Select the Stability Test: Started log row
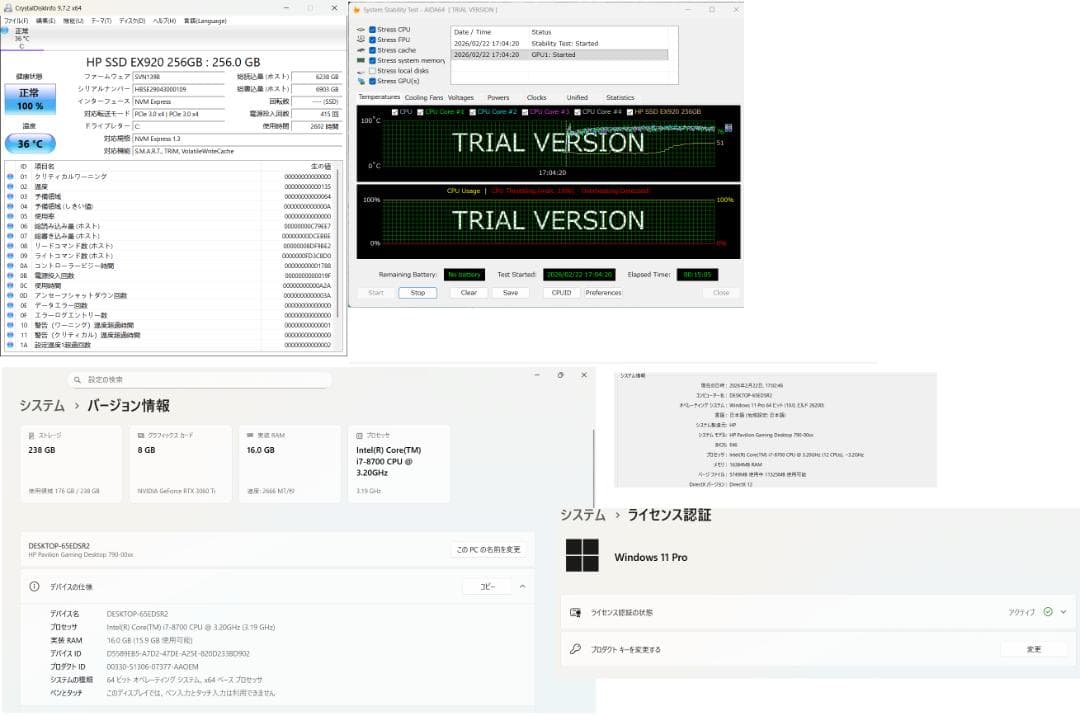Viewport: 1080px width, 716px height. [x=559, y=43]
